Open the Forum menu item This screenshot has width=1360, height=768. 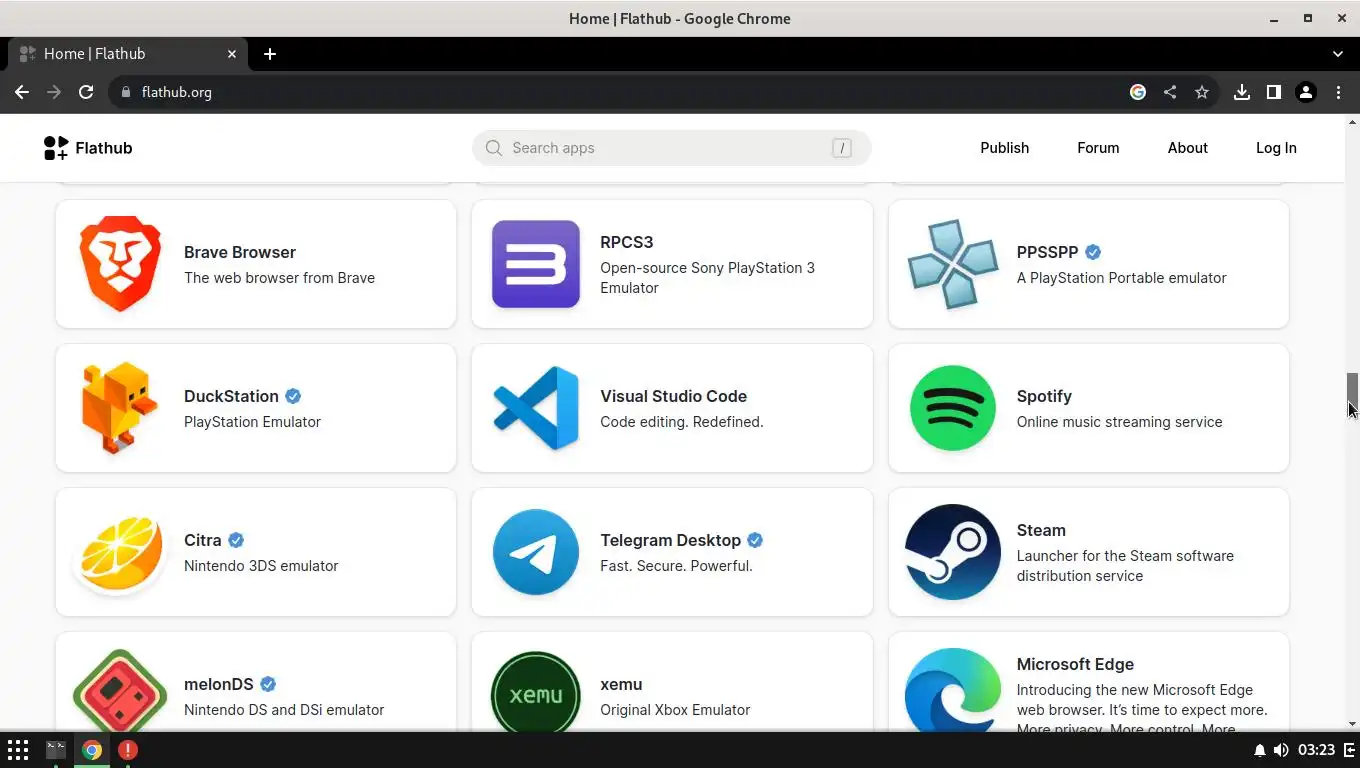[x=1098, y=148]
